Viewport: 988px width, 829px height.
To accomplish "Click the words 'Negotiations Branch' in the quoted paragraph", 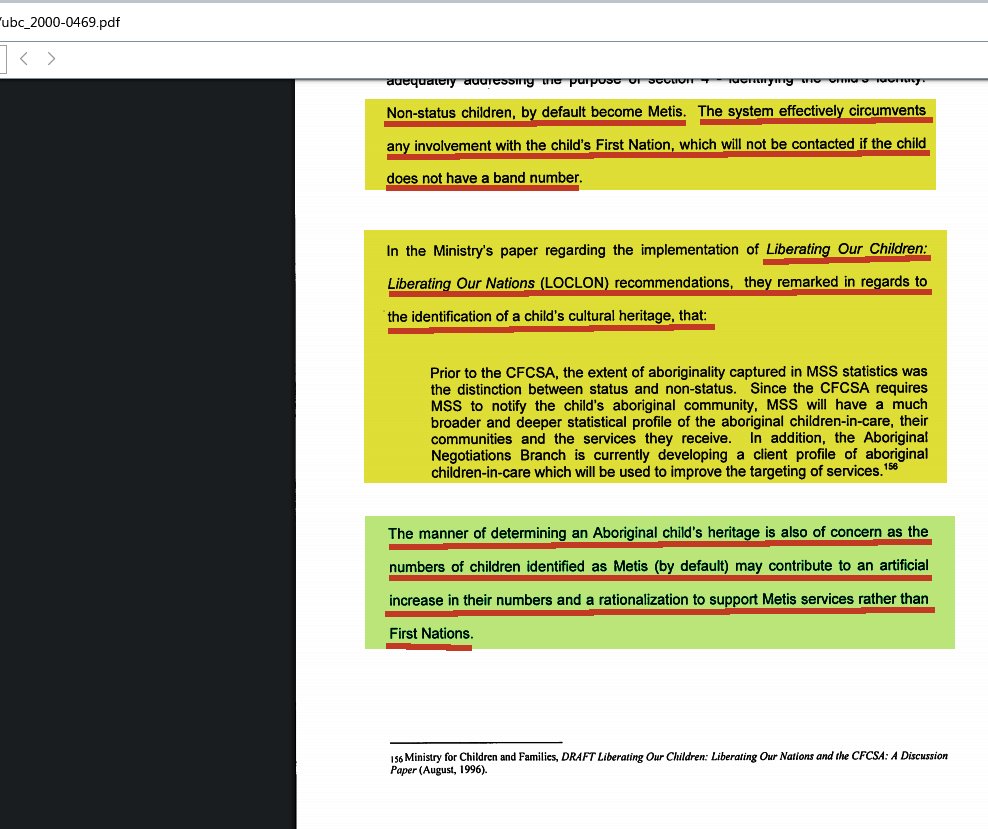I will point(500,455).
